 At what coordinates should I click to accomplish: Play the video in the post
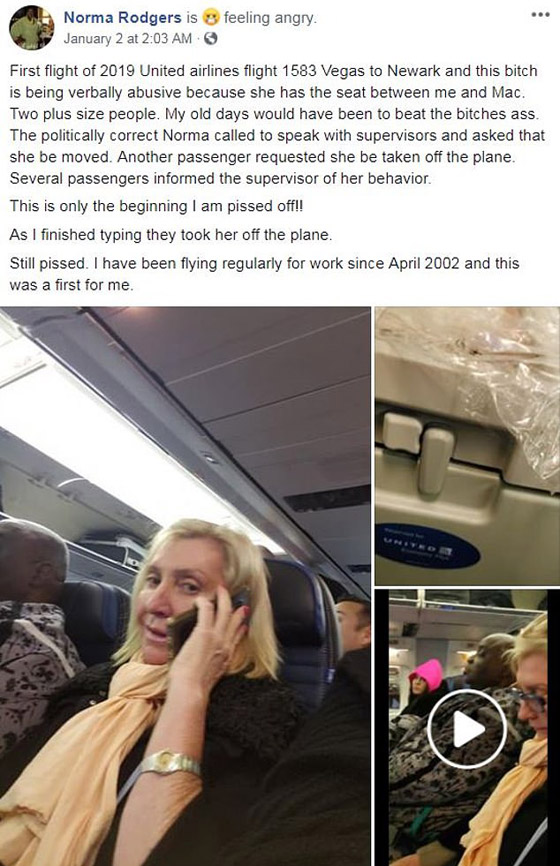(467, 728)
